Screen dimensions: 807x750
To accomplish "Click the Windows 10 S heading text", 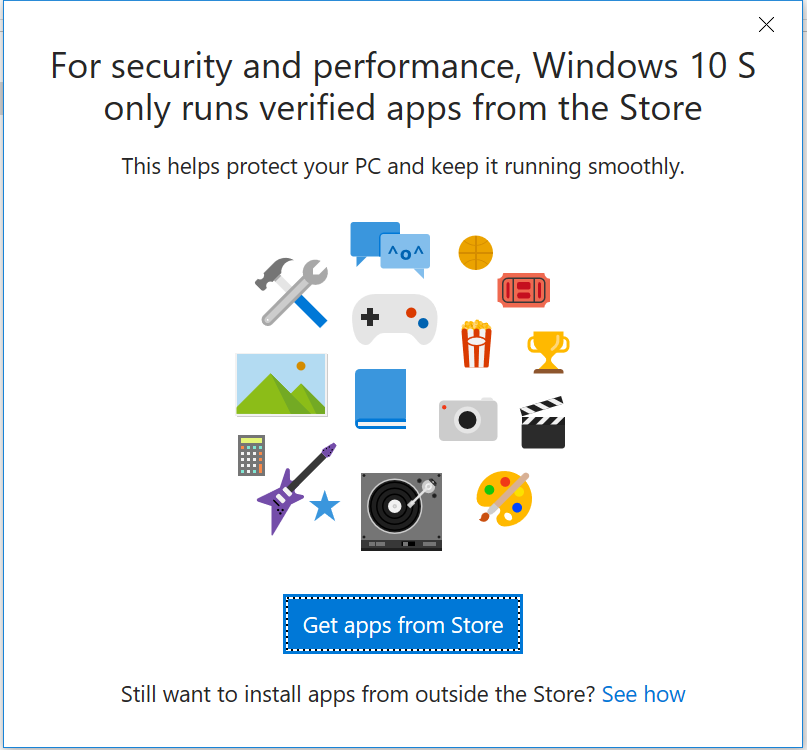I will tap(403, 86).
